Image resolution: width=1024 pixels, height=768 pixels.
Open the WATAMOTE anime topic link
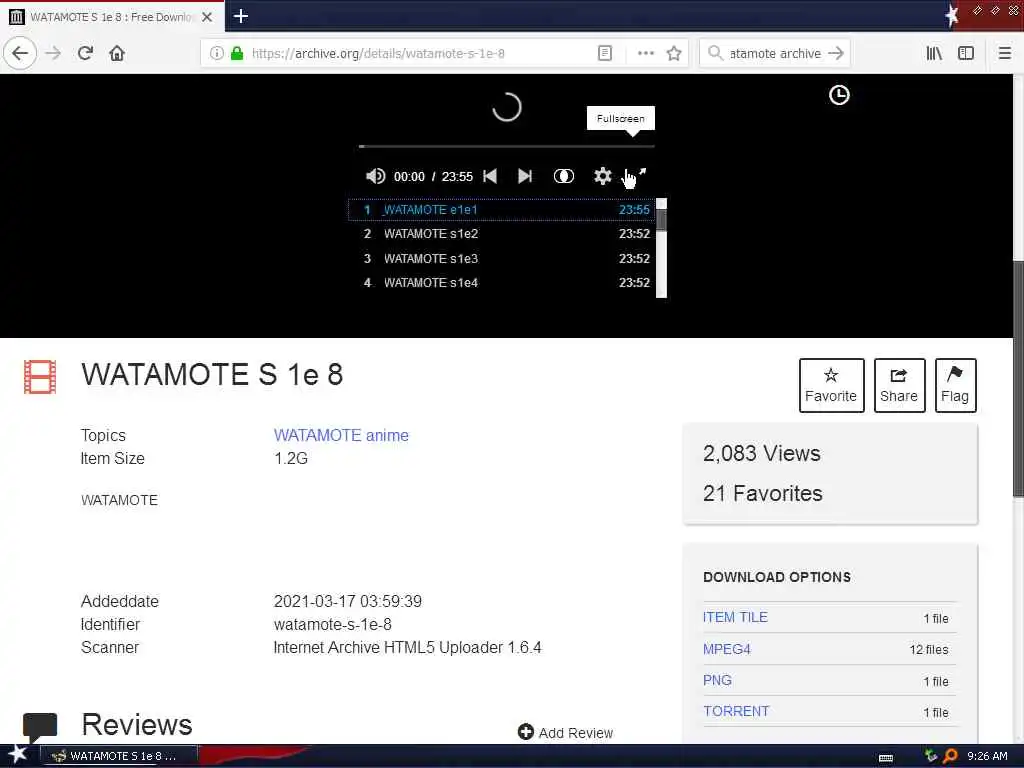click(x=341, y=436)
